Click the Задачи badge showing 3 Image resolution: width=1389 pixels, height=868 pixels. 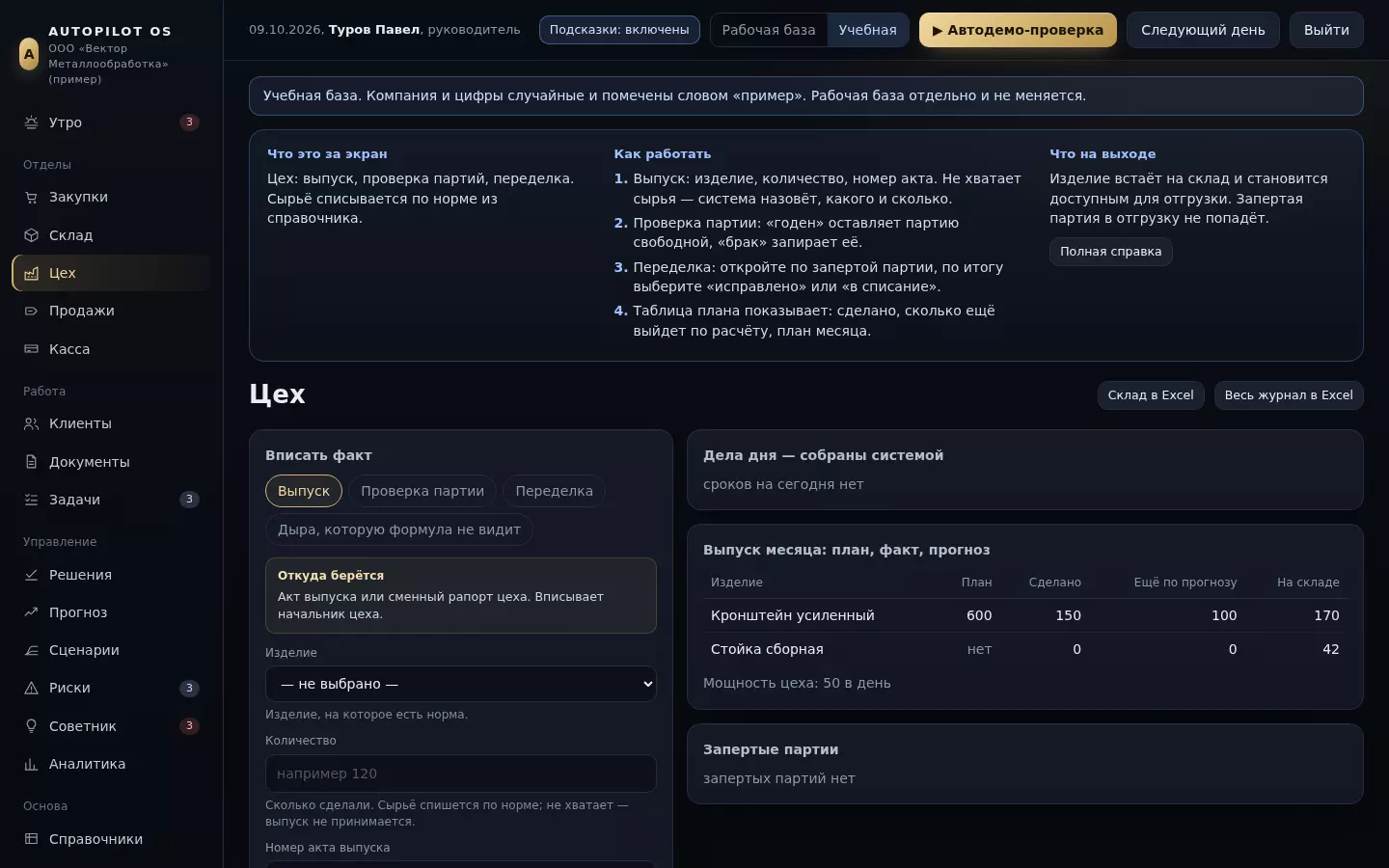(x=189, y=500)
